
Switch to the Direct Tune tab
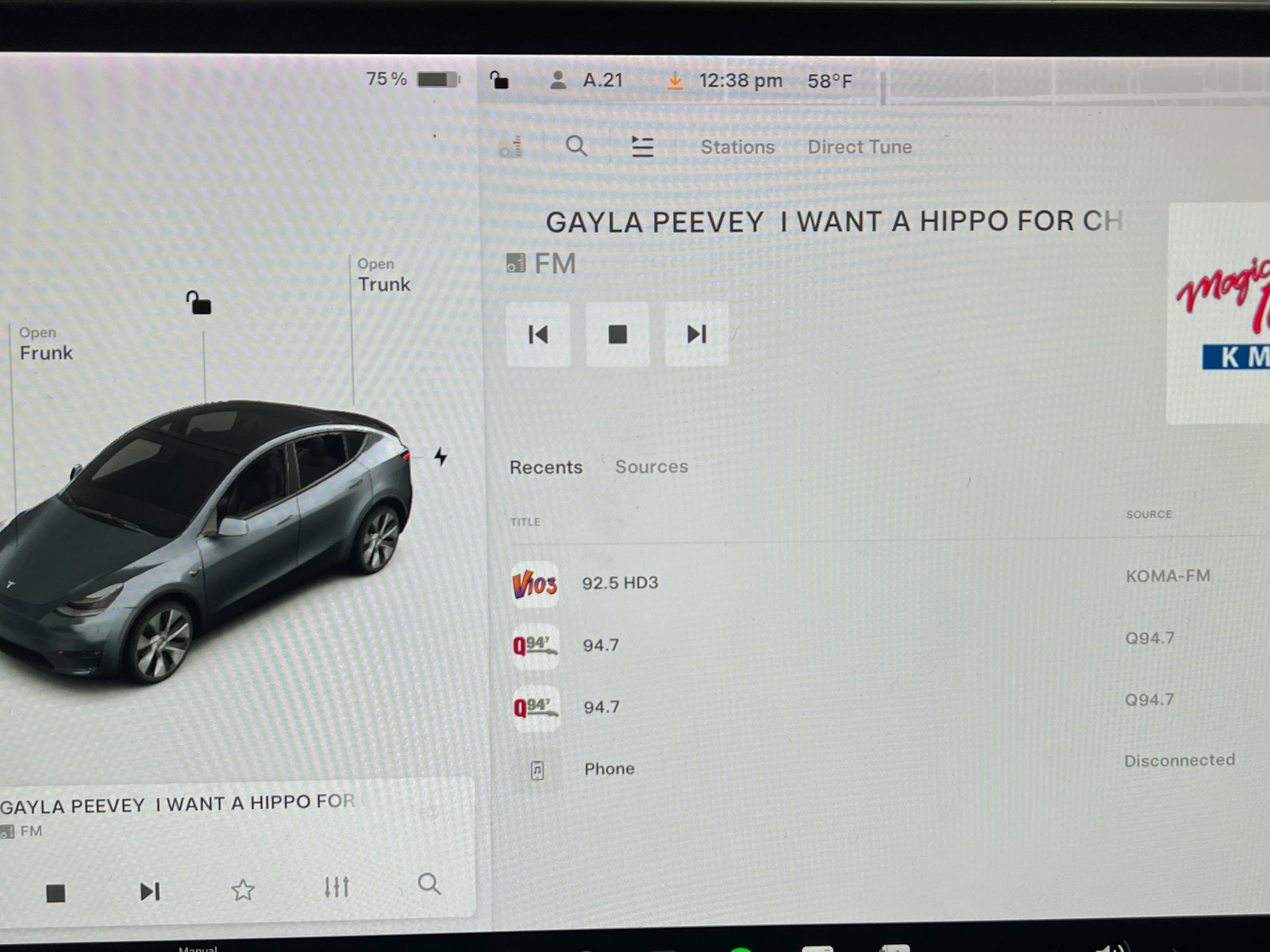pyautogui.click(x=859, y=147)
